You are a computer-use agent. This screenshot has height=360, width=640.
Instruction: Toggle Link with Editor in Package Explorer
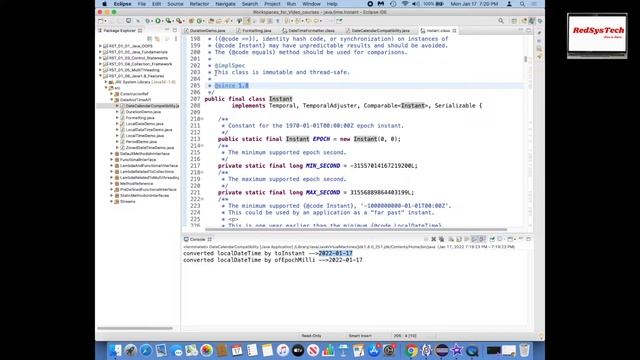[157, 39]
